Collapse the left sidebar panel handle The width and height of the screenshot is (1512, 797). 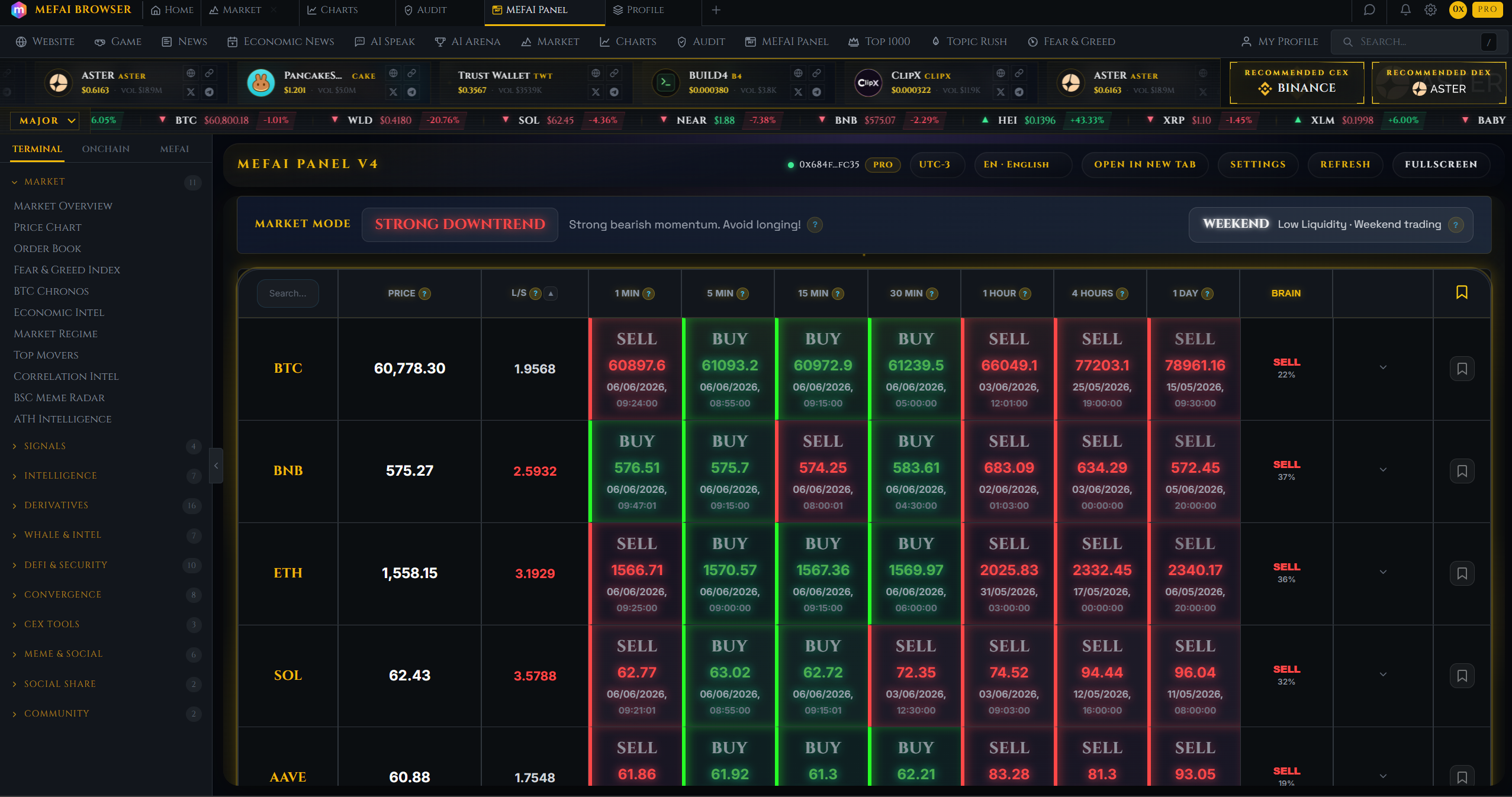[x=216, y=466]
